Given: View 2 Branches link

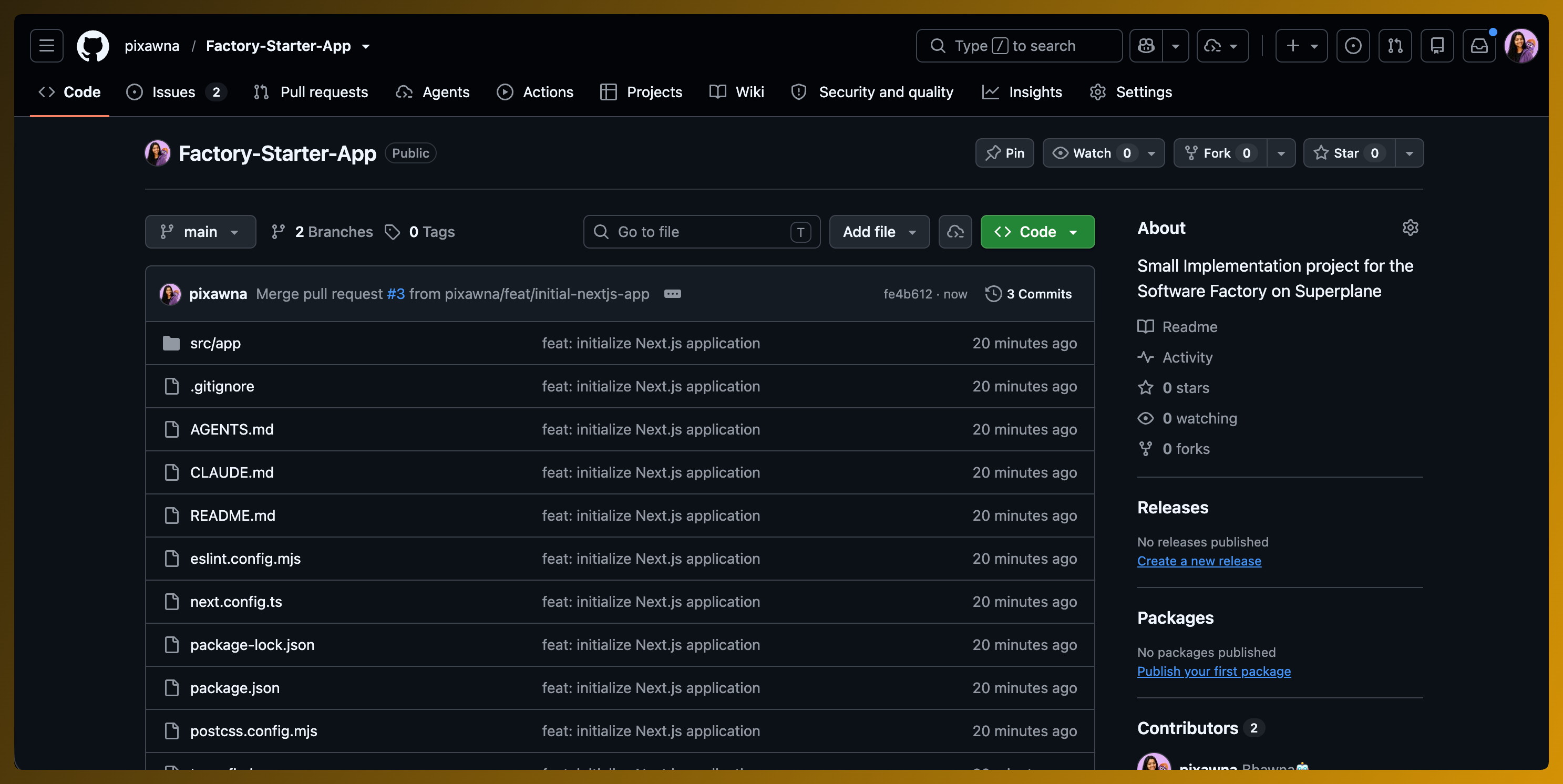Looking at the screenshot, I should point(322,231).
